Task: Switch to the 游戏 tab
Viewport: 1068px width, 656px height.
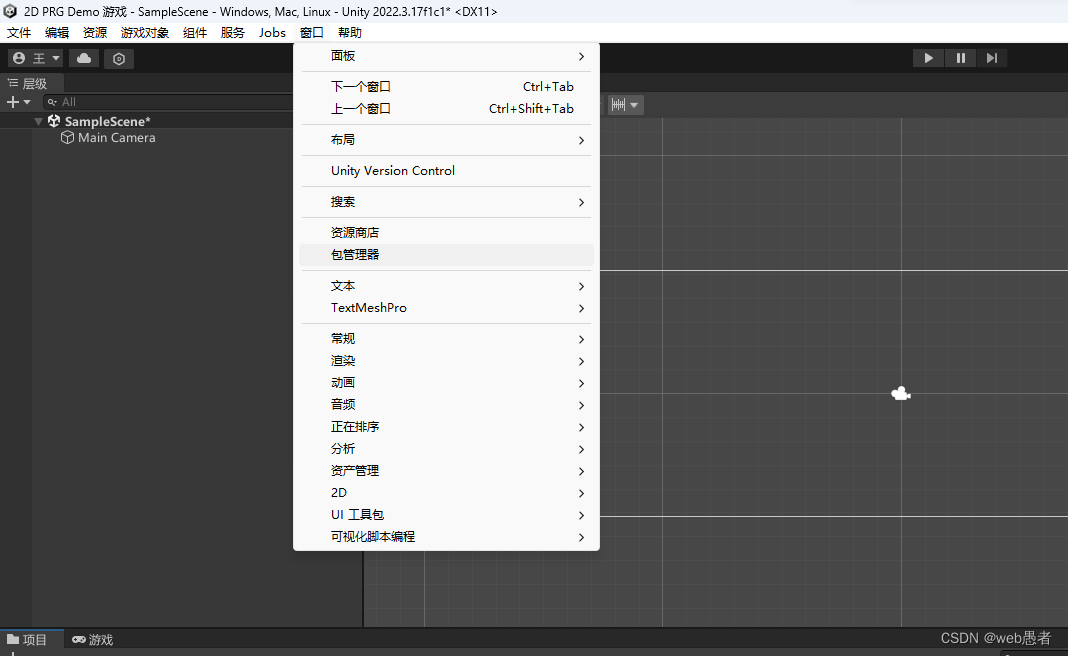Action: coord(92,639)
